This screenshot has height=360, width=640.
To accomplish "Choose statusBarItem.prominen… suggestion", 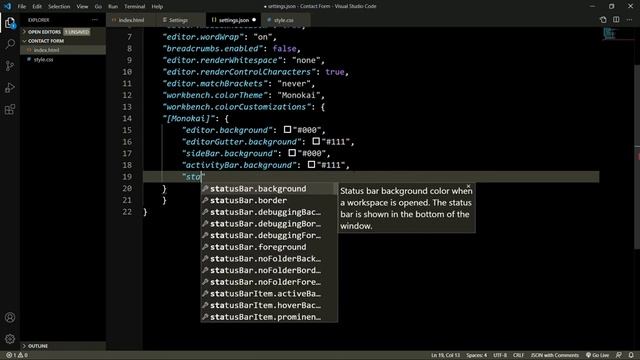I will point(269,317).
